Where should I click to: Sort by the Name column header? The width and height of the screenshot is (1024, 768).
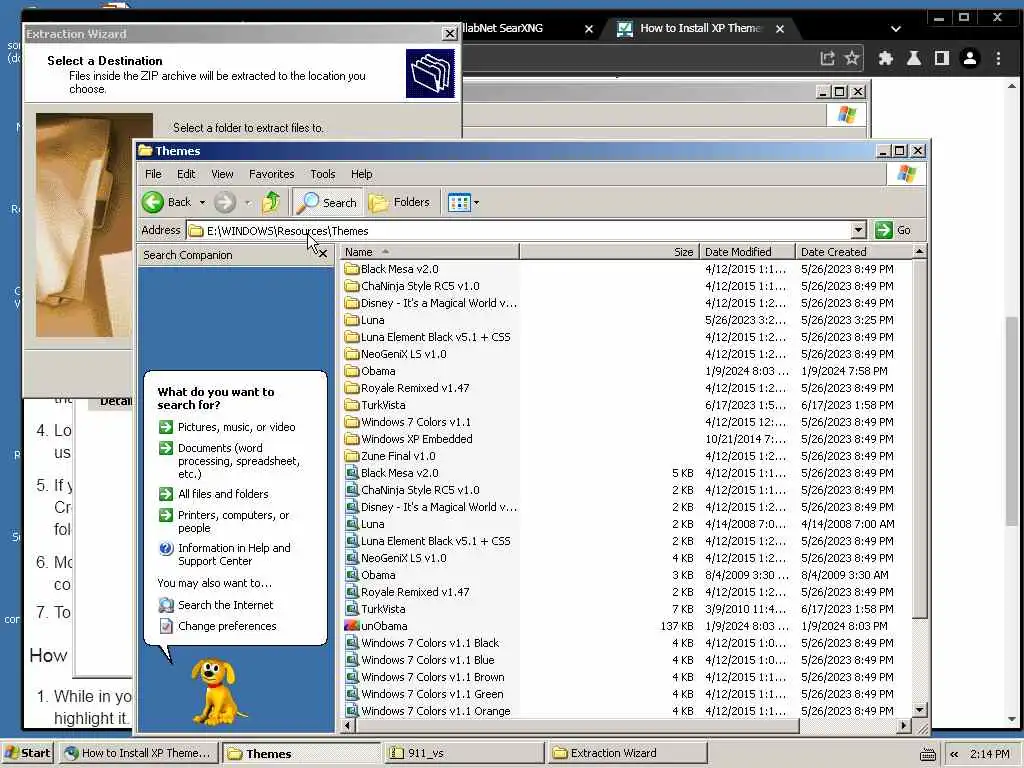(430, 251)
